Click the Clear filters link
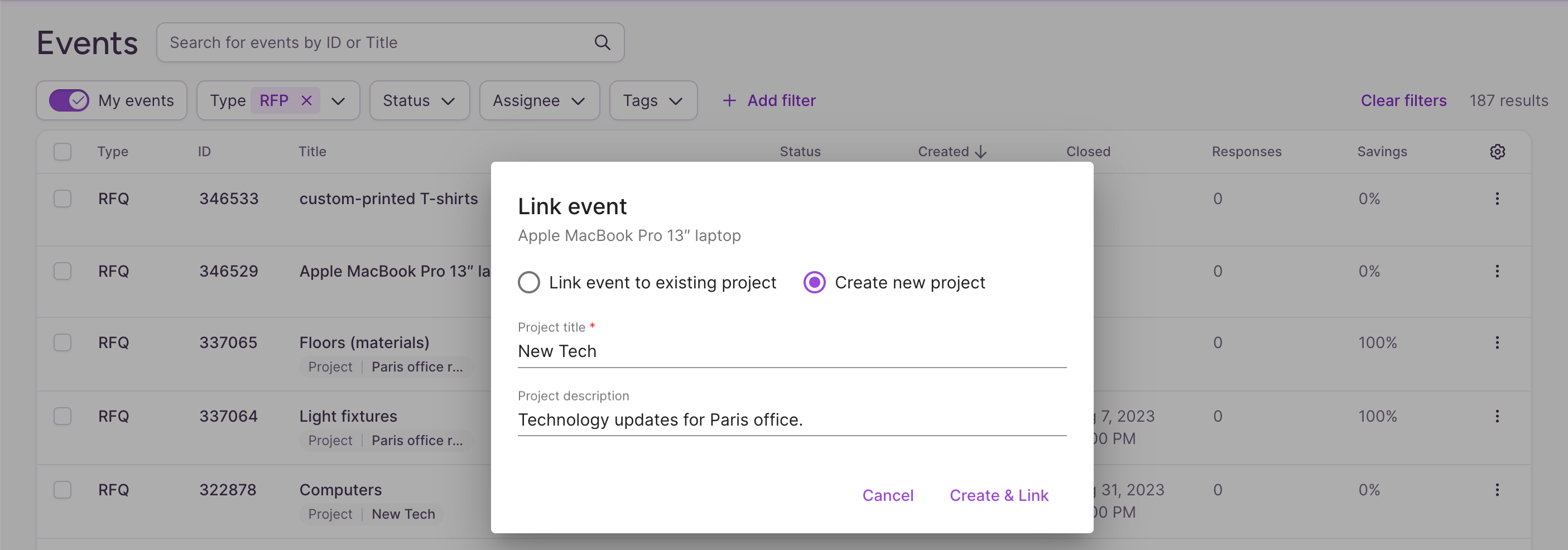The image size is (1568, 550). click(x=1403, y=100)
